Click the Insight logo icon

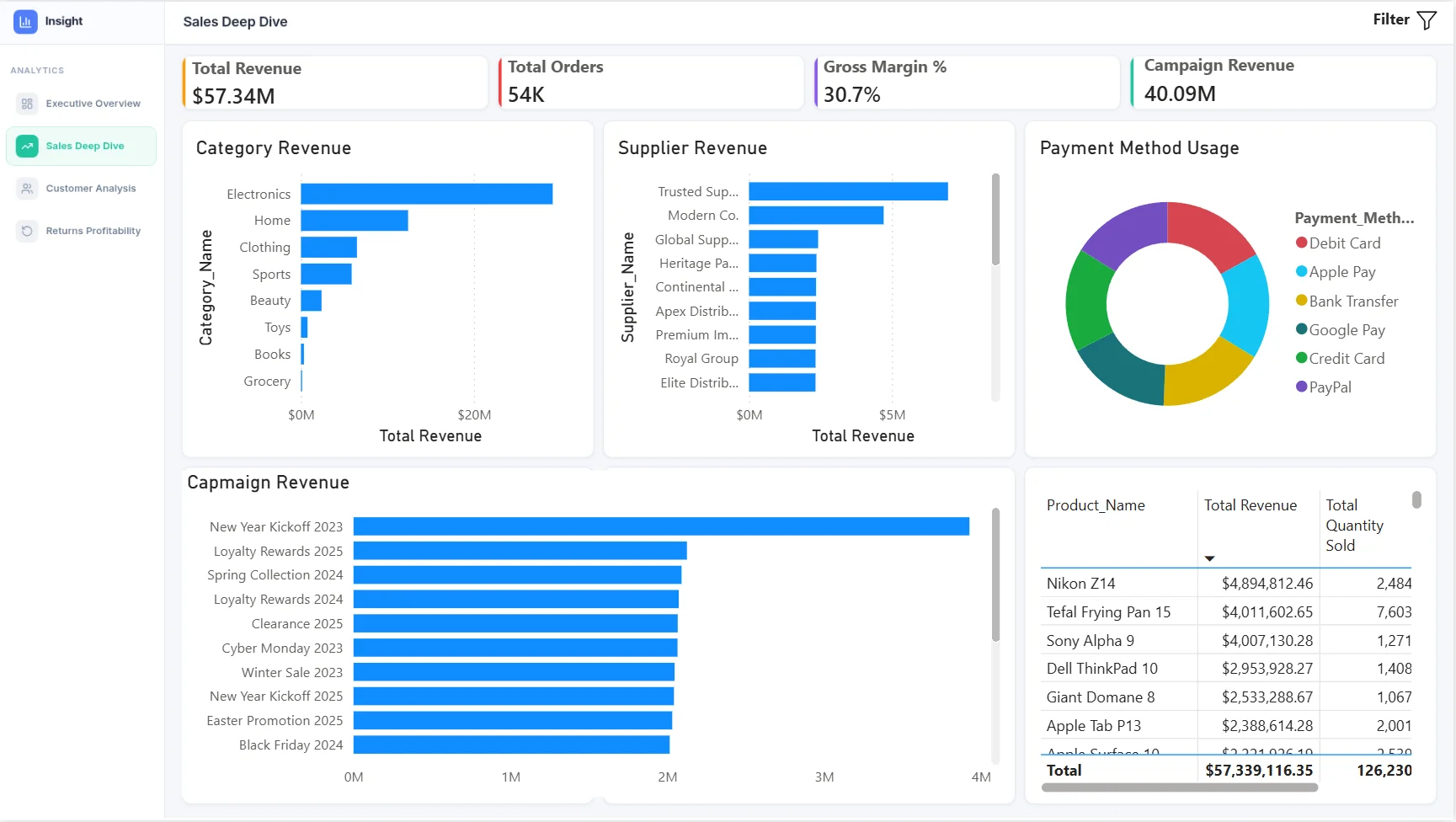25,21
